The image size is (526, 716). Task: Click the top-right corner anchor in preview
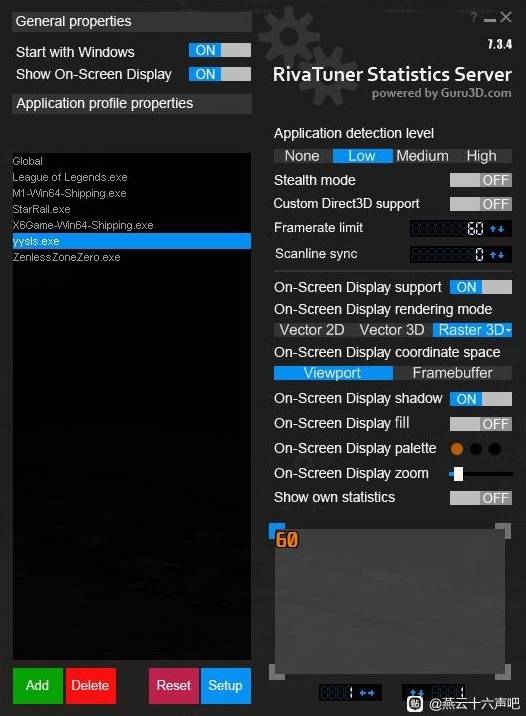[x=504, y=531]
